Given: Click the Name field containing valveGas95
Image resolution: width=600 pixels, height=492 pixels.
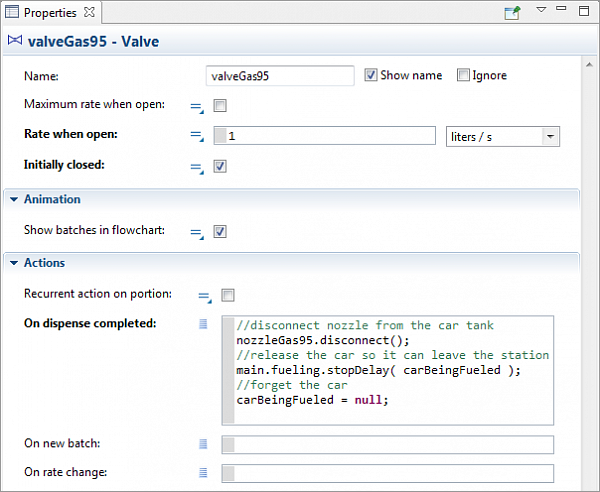Looking at the screenshot, I should click(x=279, y=76).
